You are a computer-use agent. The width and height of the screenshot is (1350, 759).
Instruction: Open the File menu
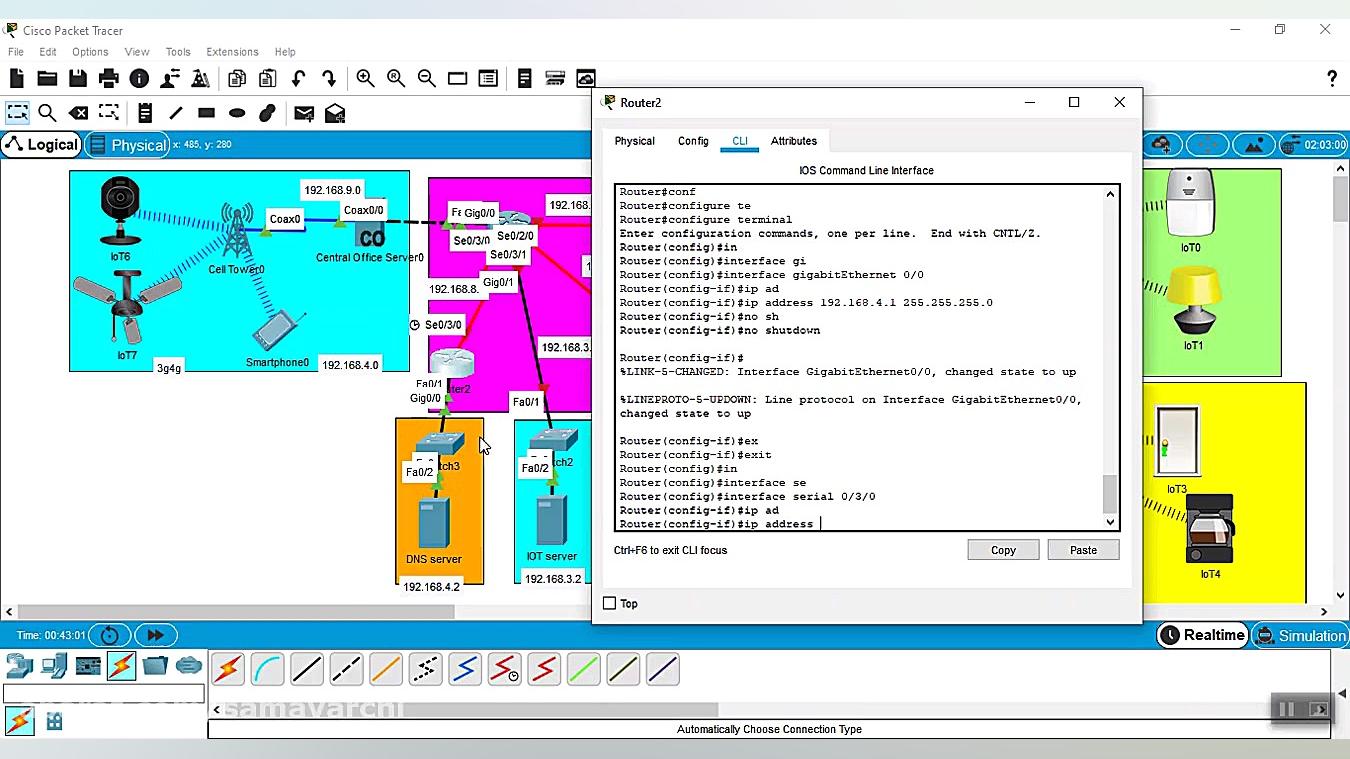coord(16,52)
